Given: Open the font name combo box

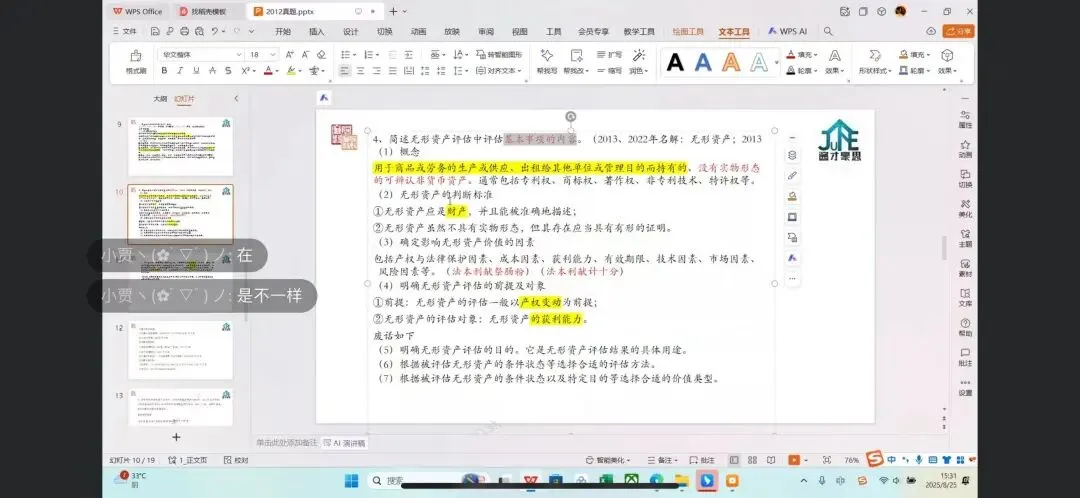Looking at the screenshot, I should (201, 54).
